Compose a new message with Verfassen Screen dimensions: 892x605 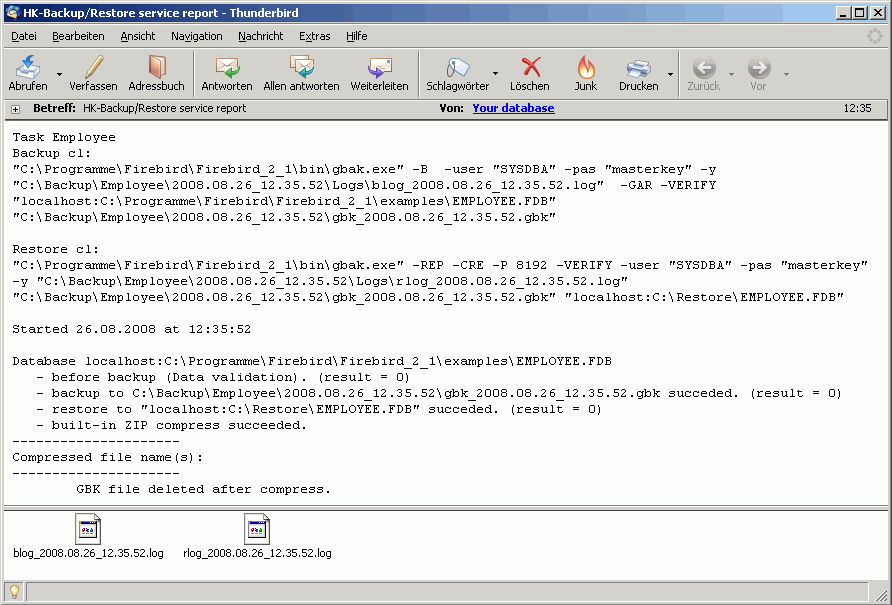point(93,73)
